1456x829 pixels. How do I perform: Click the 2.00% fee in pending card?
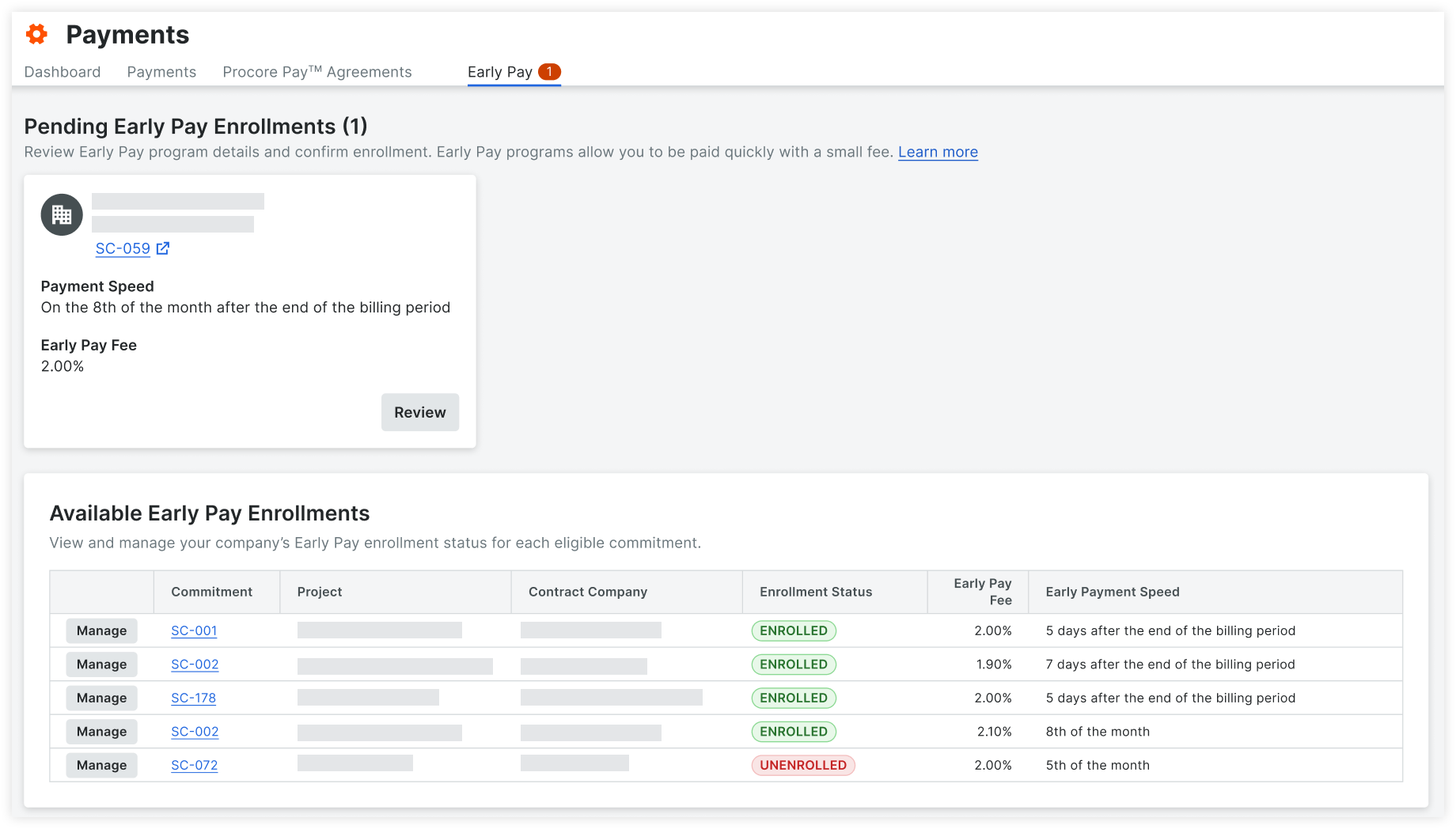63,366
